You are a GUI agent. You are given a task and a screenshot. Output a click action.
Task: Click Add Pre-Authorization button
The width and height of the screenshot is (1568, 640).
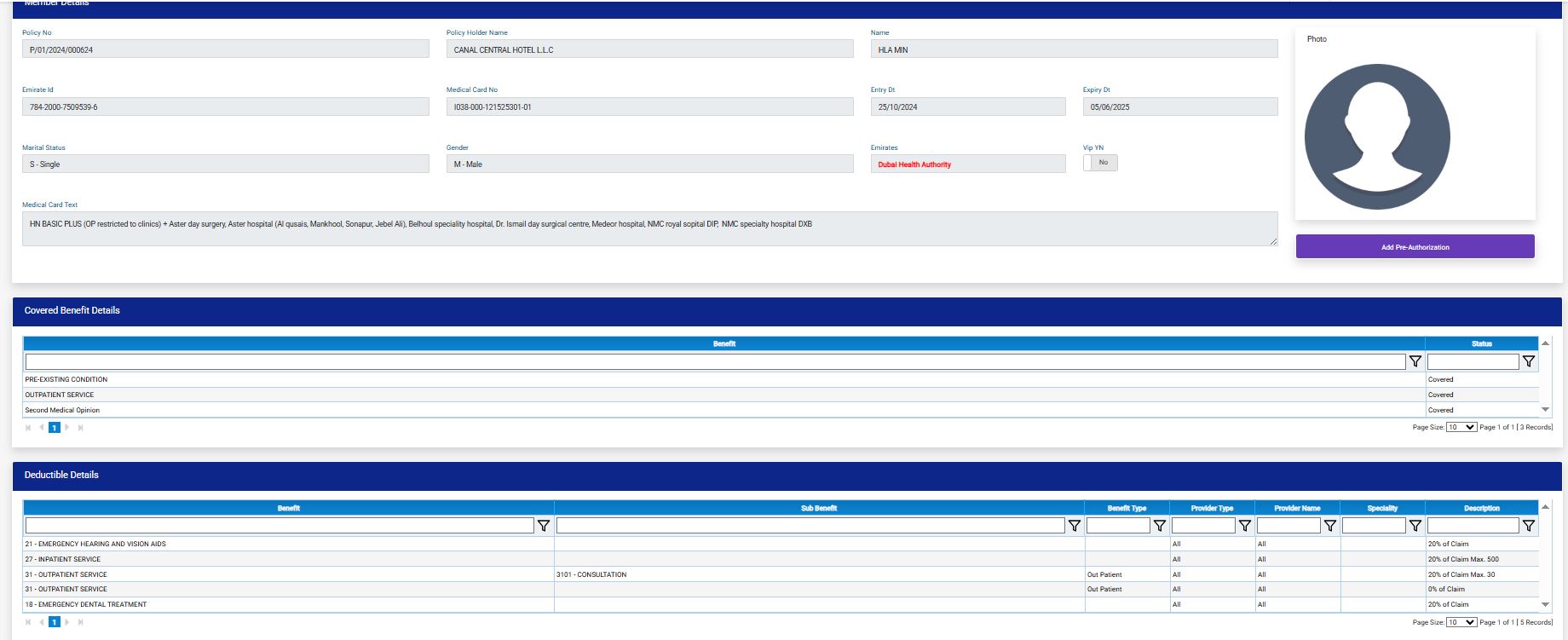tap(1415, 247)
